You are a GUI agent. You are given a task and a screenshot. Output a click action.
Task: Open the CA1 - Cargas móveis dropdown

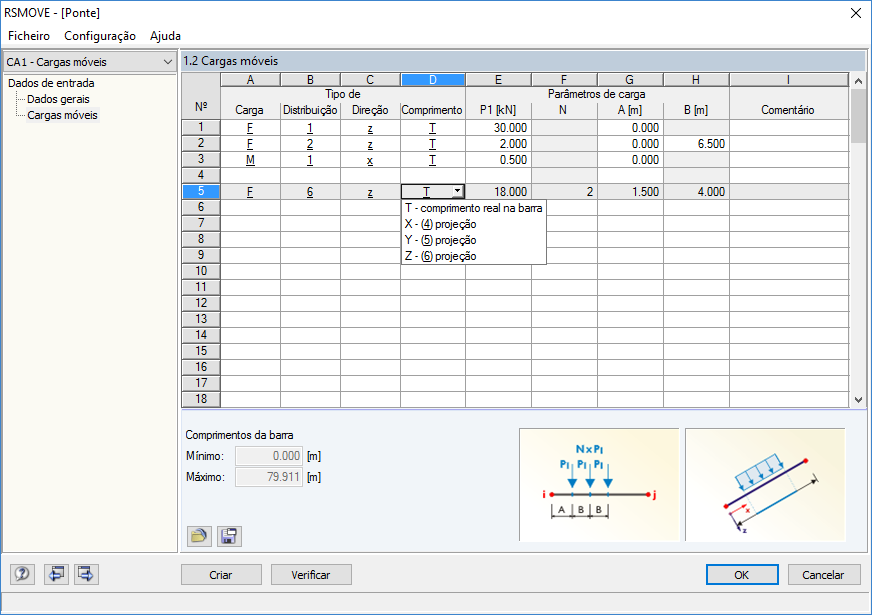(x=90, y=62)
